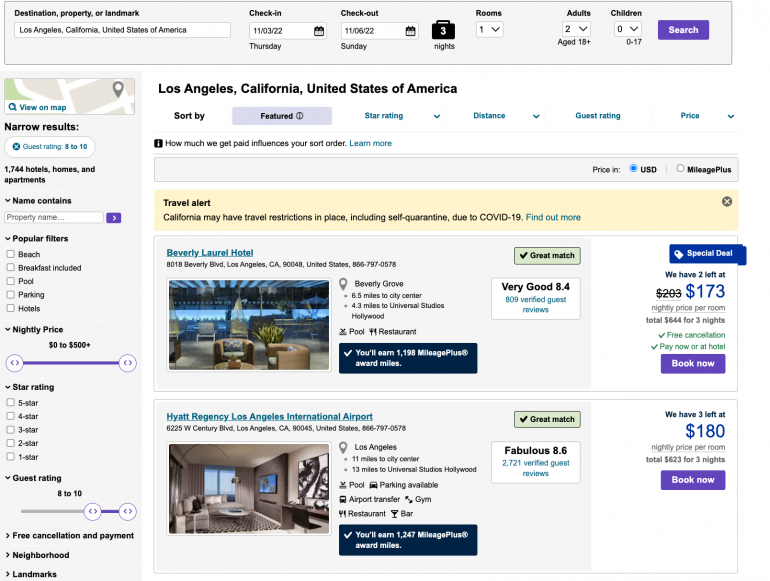Open the Rooms count dropdown
This screenshot has height=581, width=770.
point(489,30)
